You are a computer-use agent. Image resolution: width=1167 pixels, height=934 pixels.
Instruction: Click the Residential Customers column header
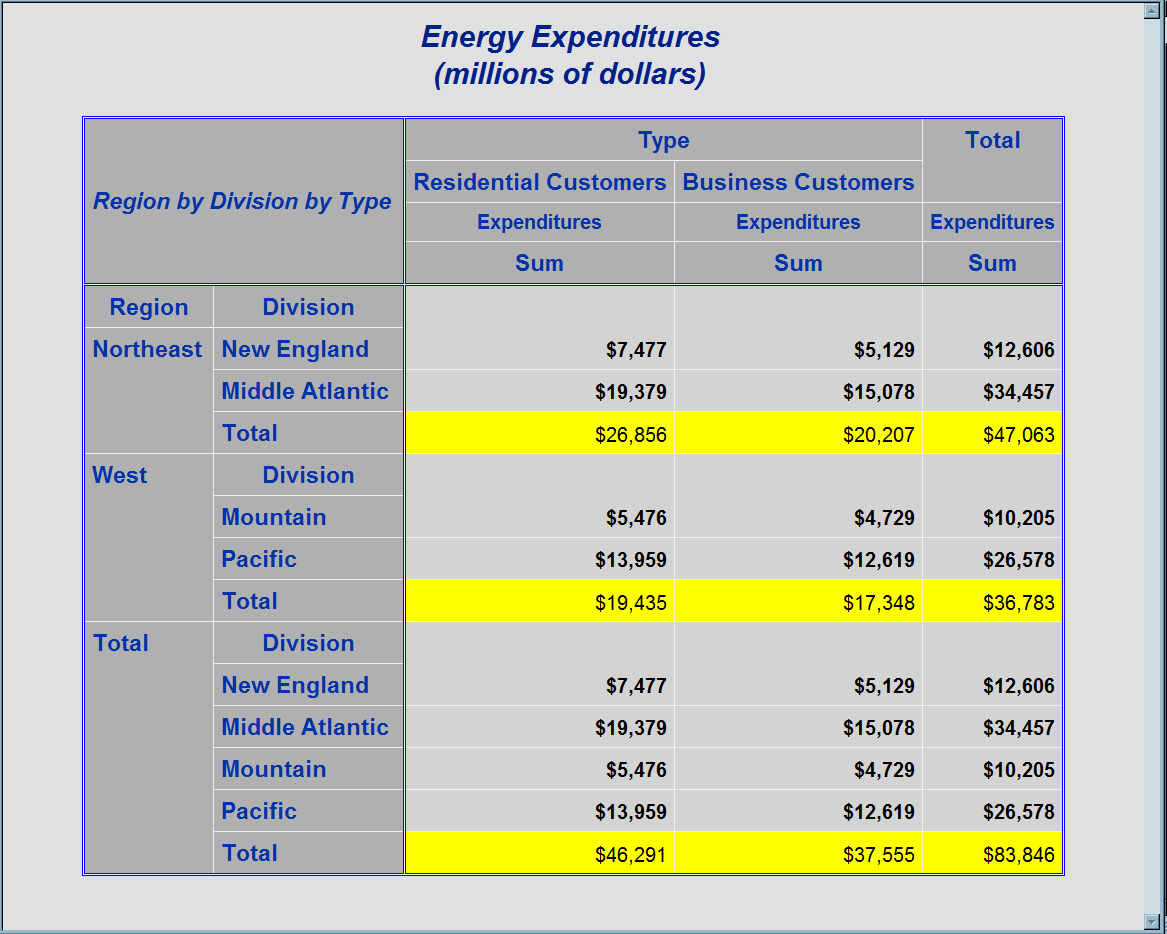pos(540,182)
